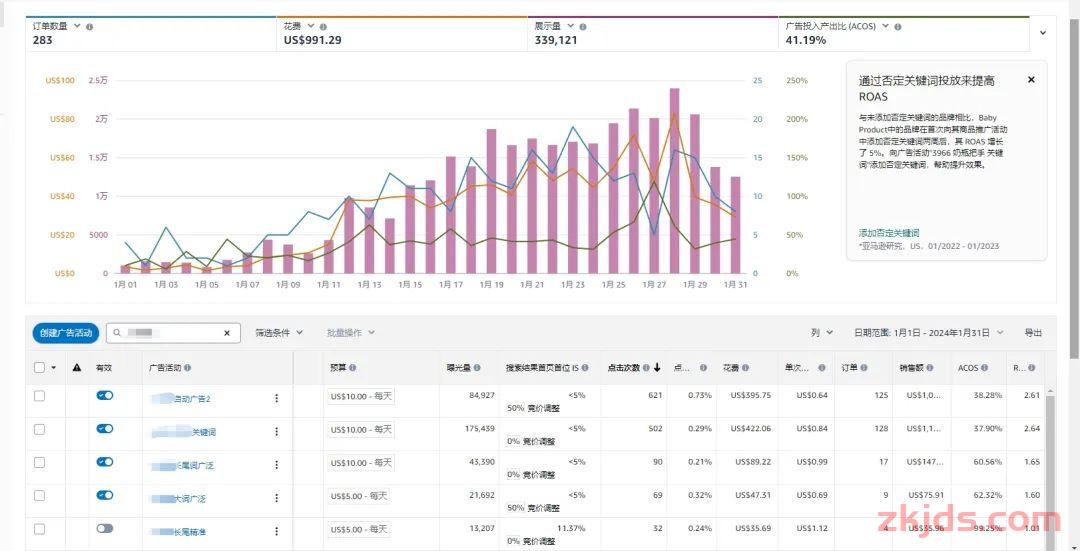
Task: Change the 订单数量 metric via dropdown arrow
Action: tap(77, 25)
